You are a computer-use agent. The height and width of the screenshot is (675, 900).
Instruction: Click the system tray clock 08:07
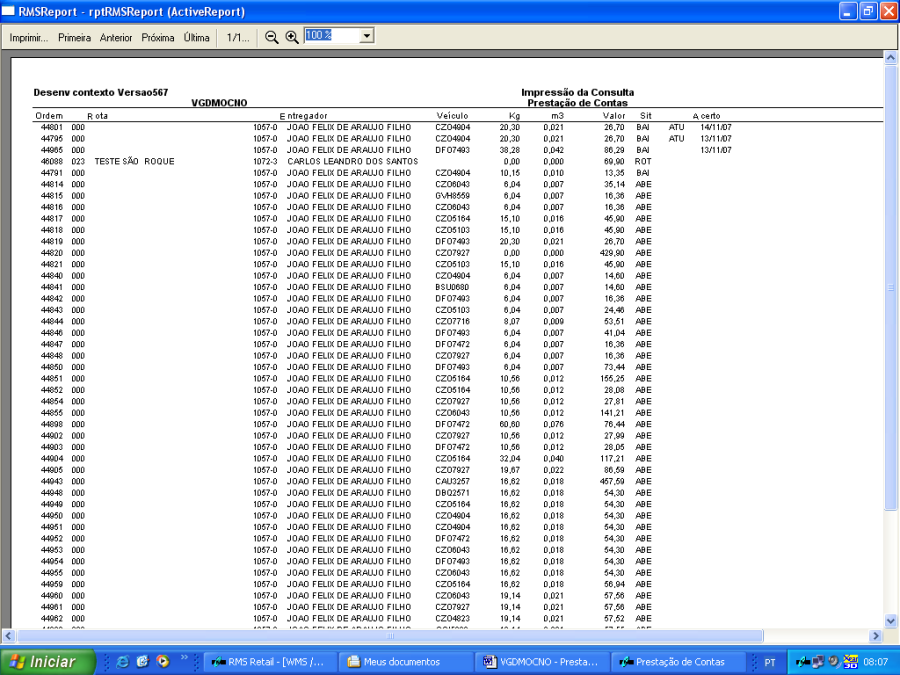click(875, 662)
